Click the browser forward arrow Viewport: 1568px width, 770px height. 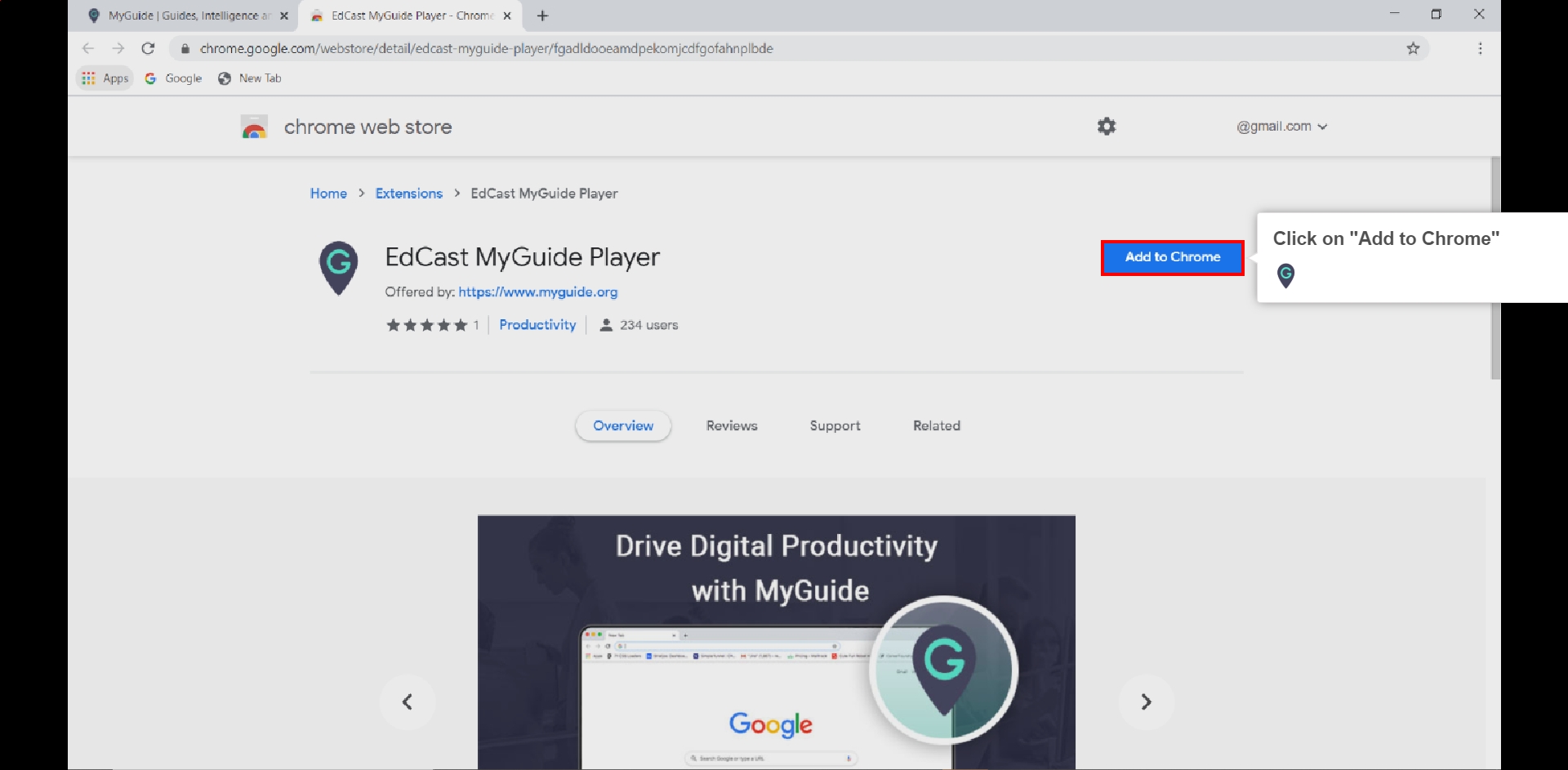coord(118,48)
